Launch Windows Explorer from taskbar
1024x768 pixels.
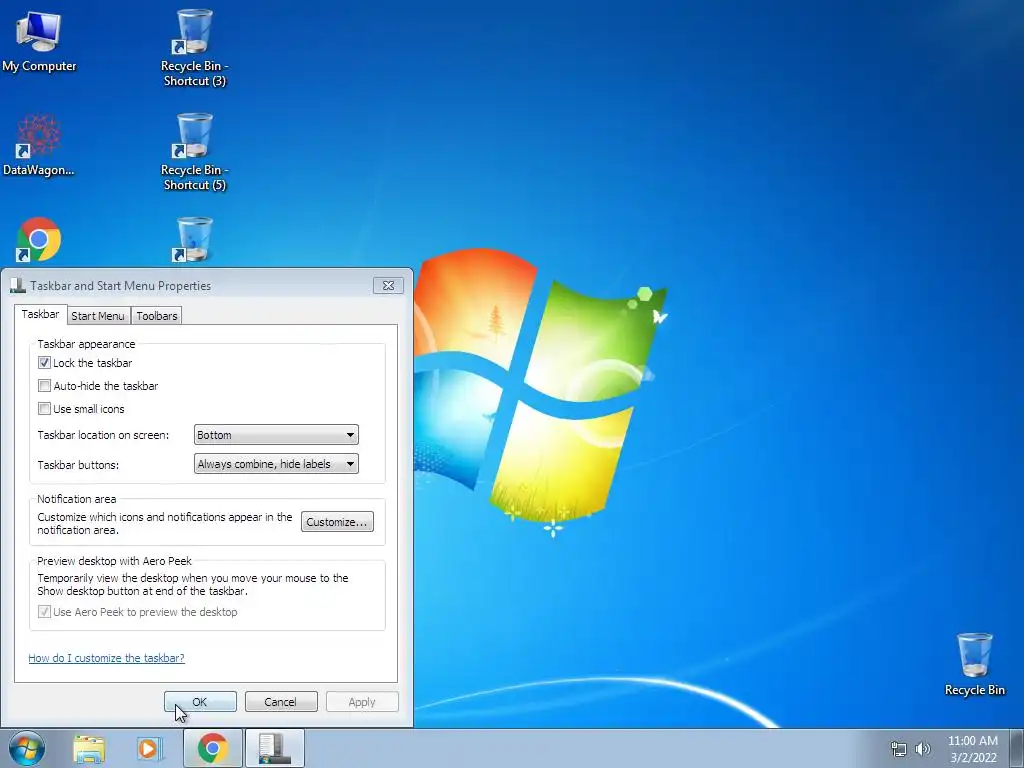[89, 749]
